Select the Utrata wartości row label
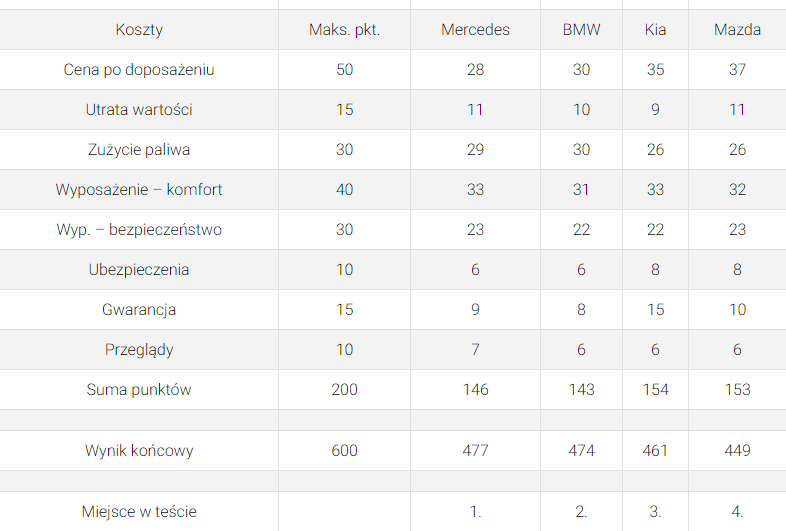This screenshot has width=786, height=531. 139,110
